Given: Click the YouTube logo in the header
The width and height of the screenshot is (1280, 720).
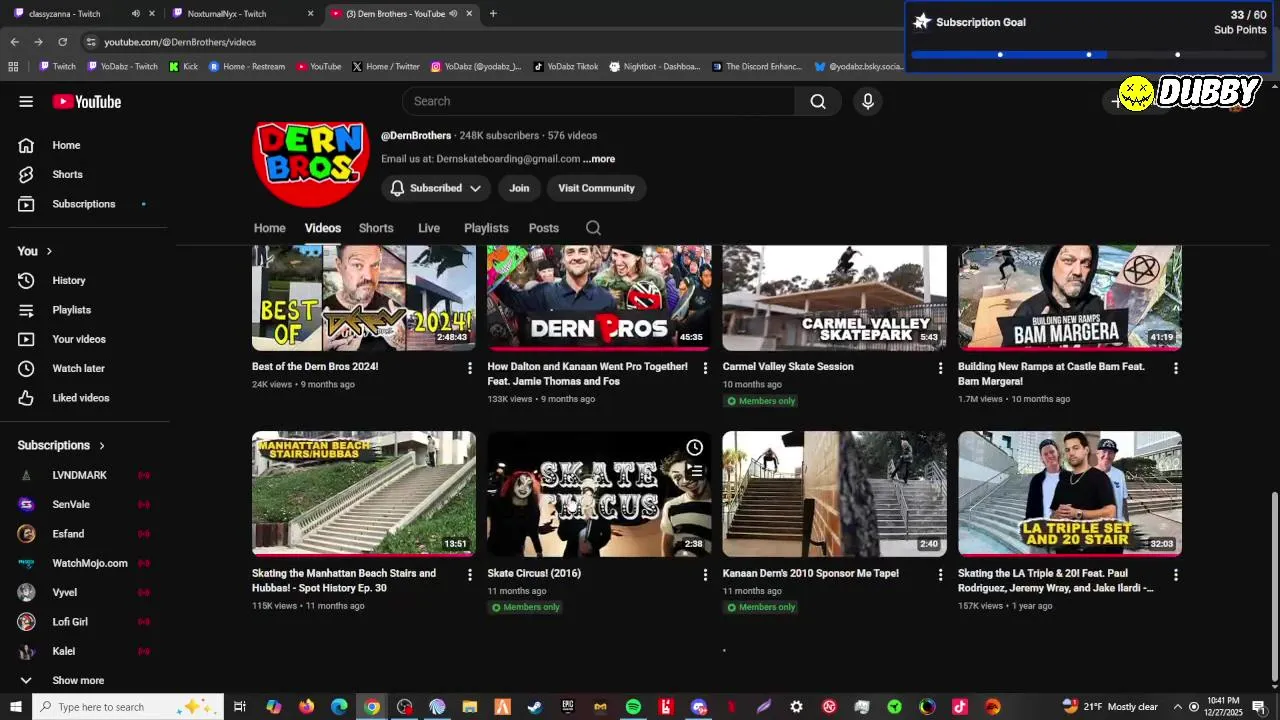Looking at the screenshot, I should [x=87, y=101].
